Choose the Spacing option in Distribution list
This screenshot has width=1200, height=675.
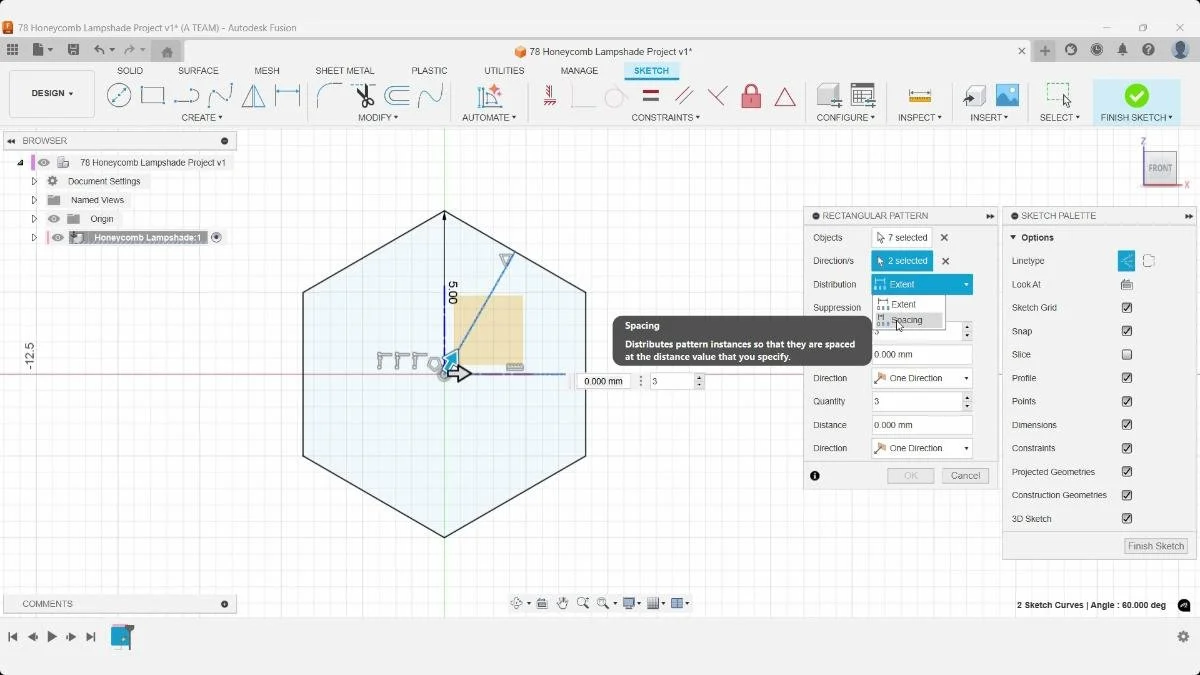click(x=908, y=320)
